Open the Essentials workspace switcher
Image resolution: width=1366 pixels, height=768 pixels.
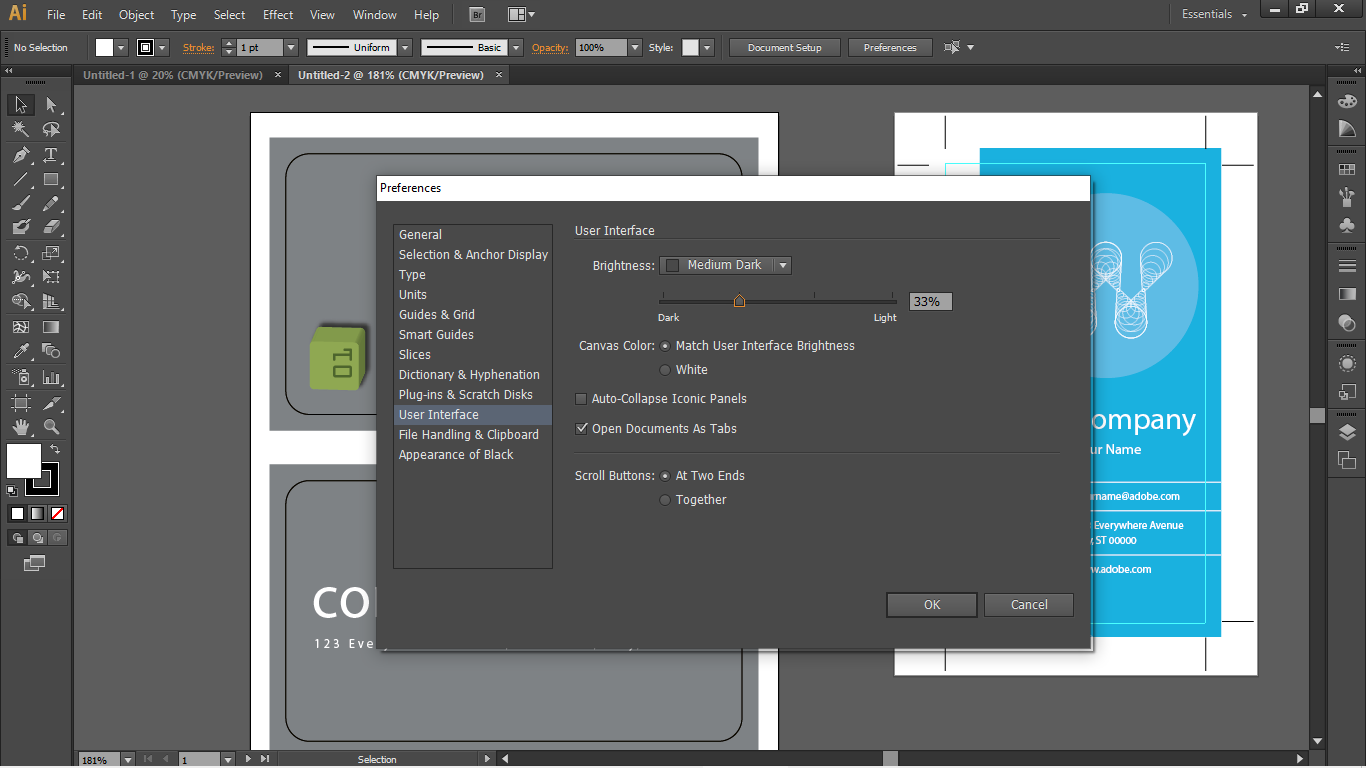[1214, 15]
